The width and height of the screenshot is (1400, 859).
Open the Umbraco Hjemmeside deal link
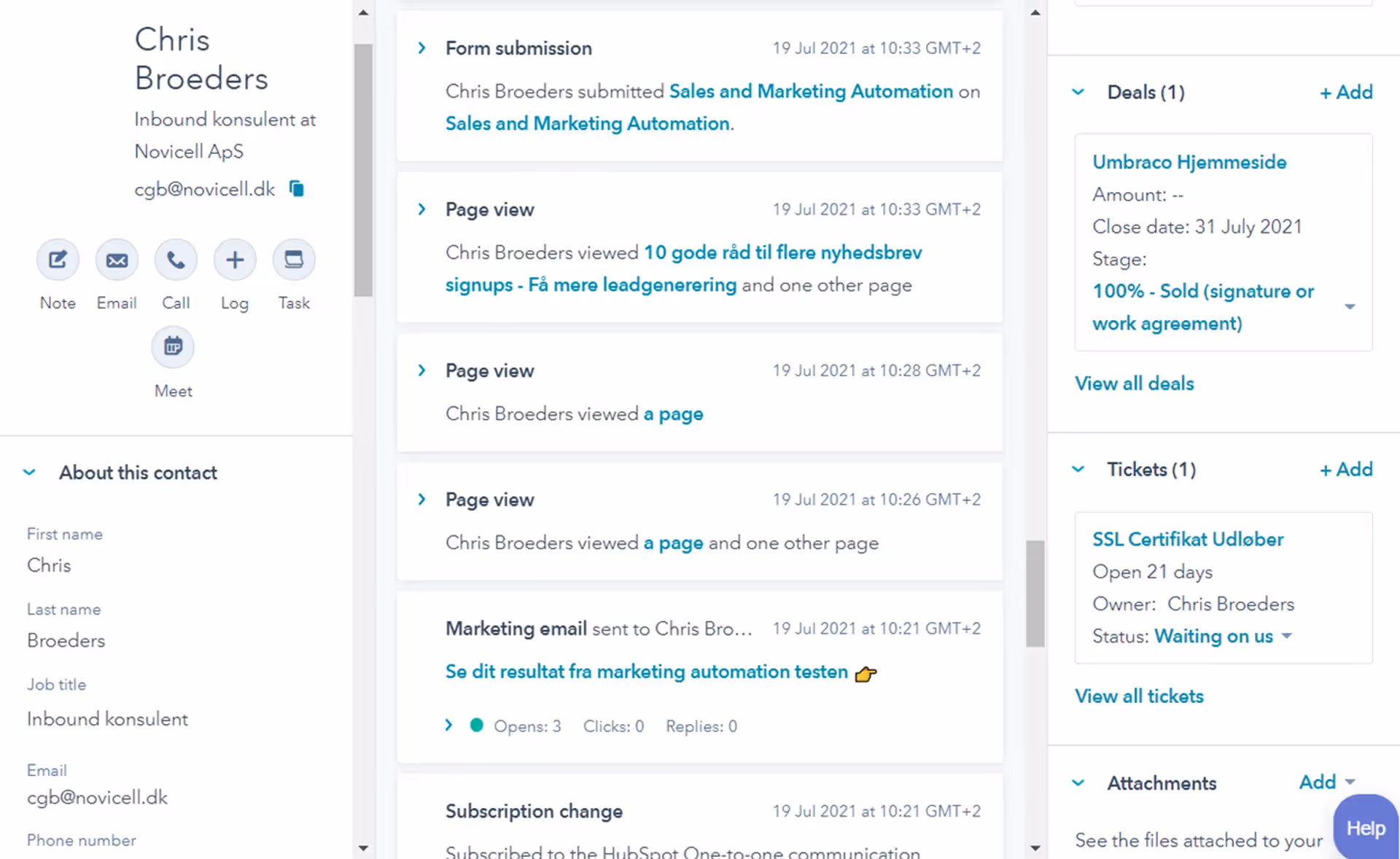1189,162
